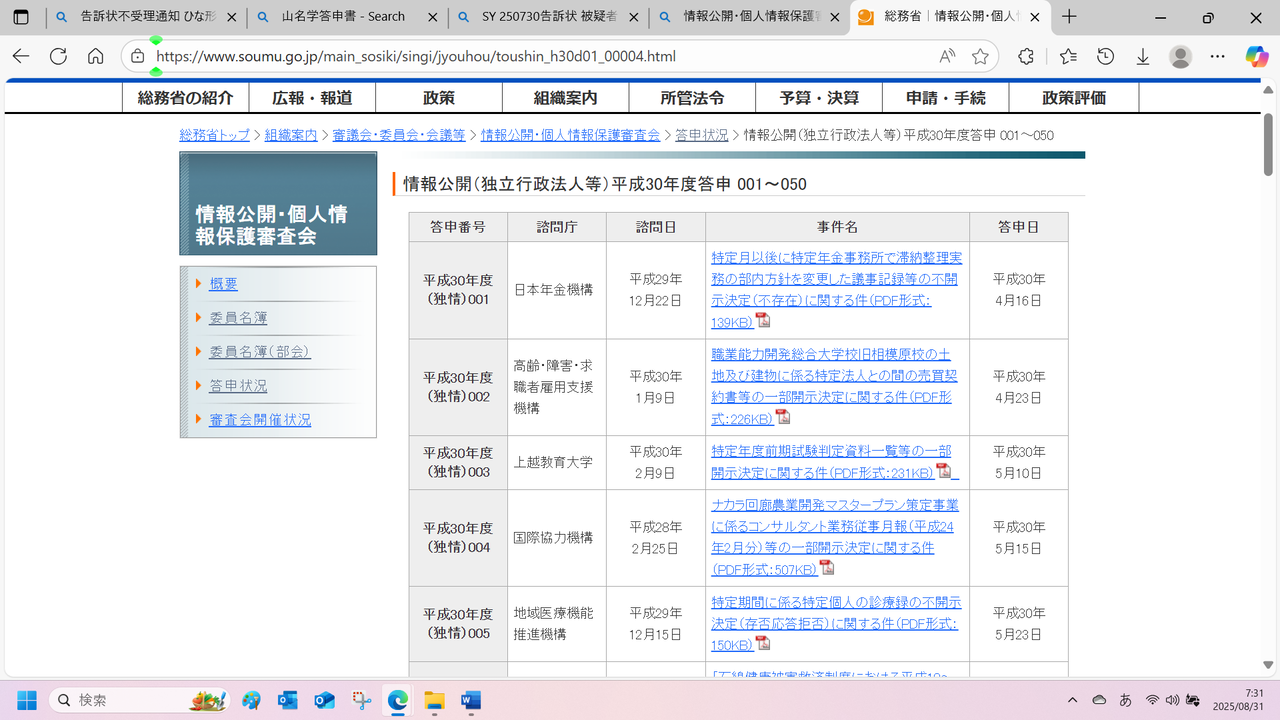The height and width of the screenshot is (720, 1280).
Task: Go back to the previous page
Action: pyautogui.click(x=21, y=57)
